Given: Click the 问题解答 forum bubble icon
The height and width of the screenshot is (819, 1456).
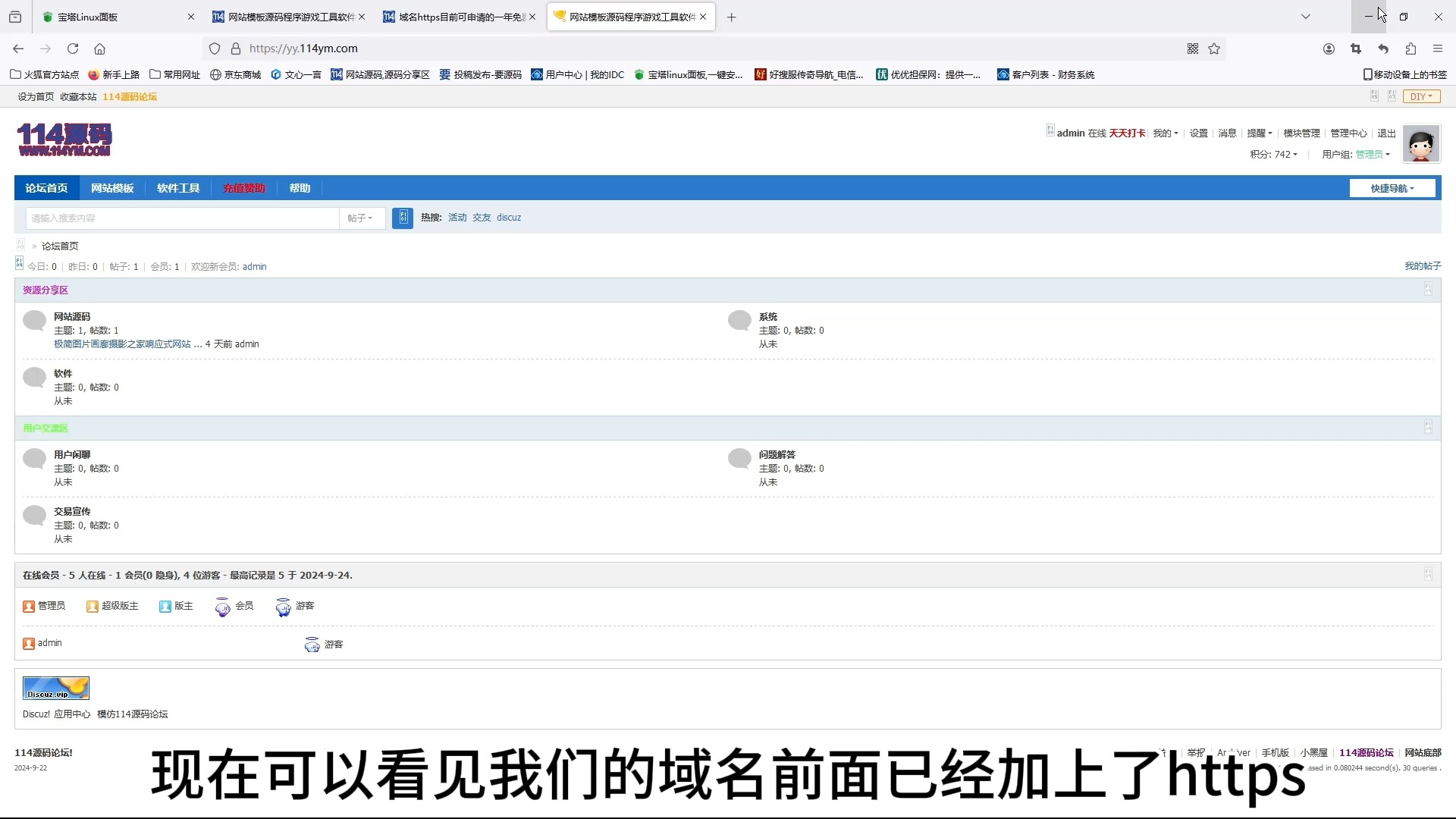Looking at the screenshot, I should 739,459.
